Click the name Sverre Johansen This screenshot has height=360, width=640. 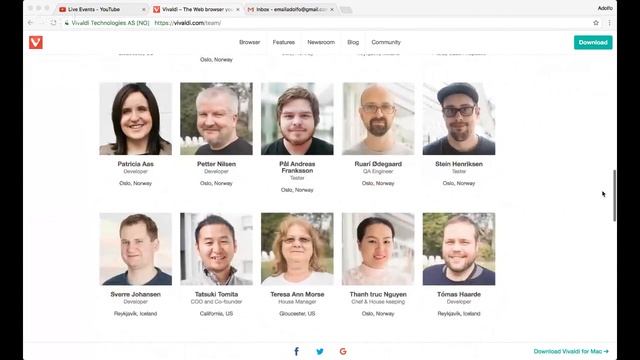point(136,294)
